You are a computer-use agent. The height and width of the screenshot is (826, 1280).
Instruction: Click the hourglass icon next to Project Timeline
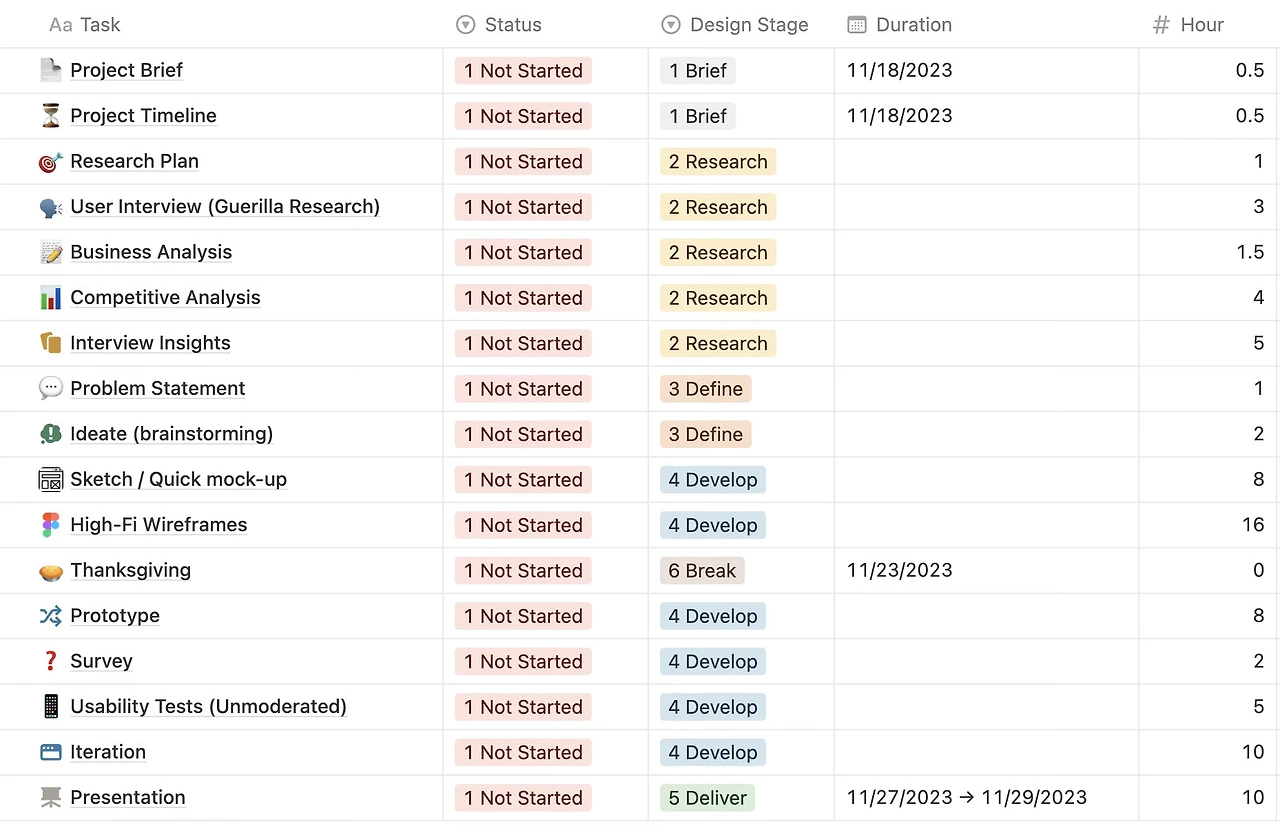pyautogui.click(x=50, y=116)
